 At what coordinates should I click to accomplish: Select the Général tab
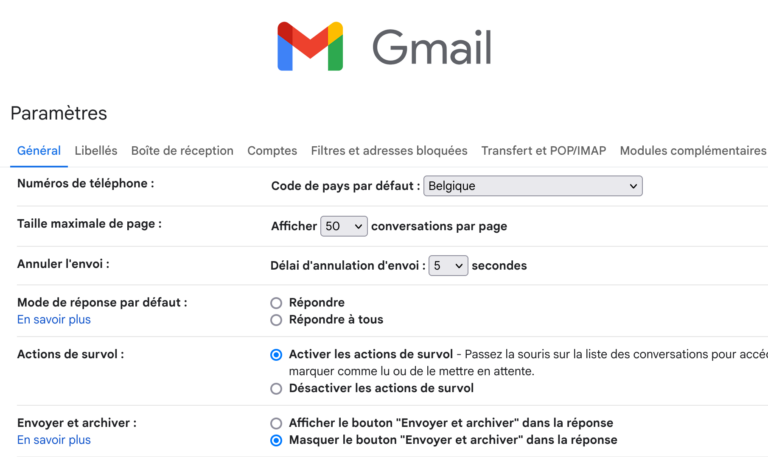pyautogui.click(x=39, y=151)
